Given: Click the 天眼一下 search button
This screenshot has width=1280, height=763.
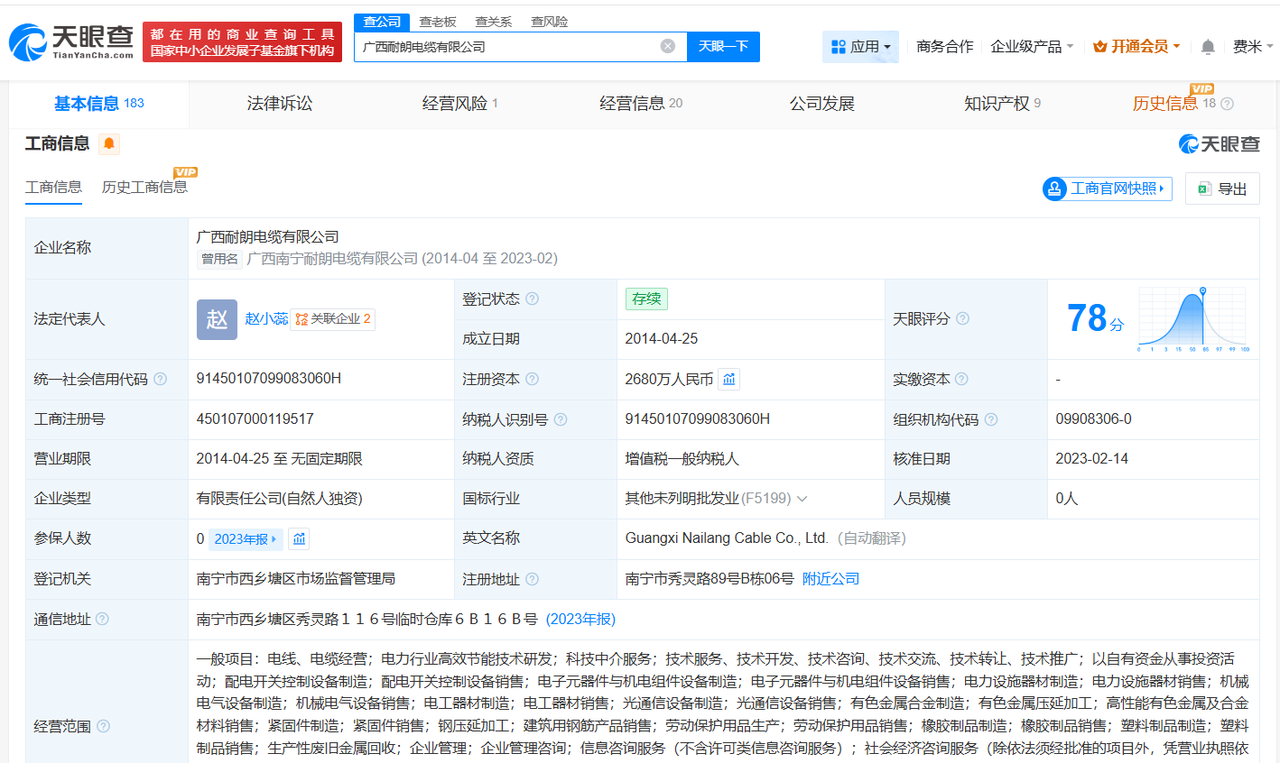Looking at the screenshot, I should pos(723,46).
